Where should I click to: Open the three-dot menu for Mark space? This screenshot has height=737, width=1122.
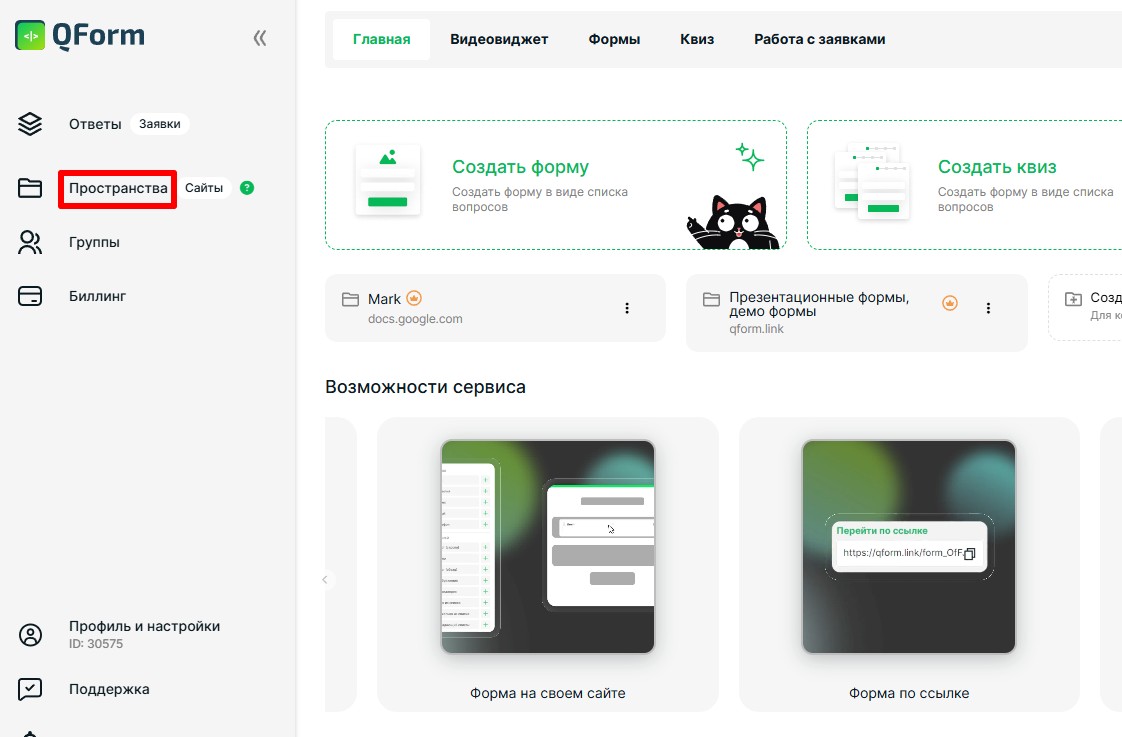click(627, 308)
